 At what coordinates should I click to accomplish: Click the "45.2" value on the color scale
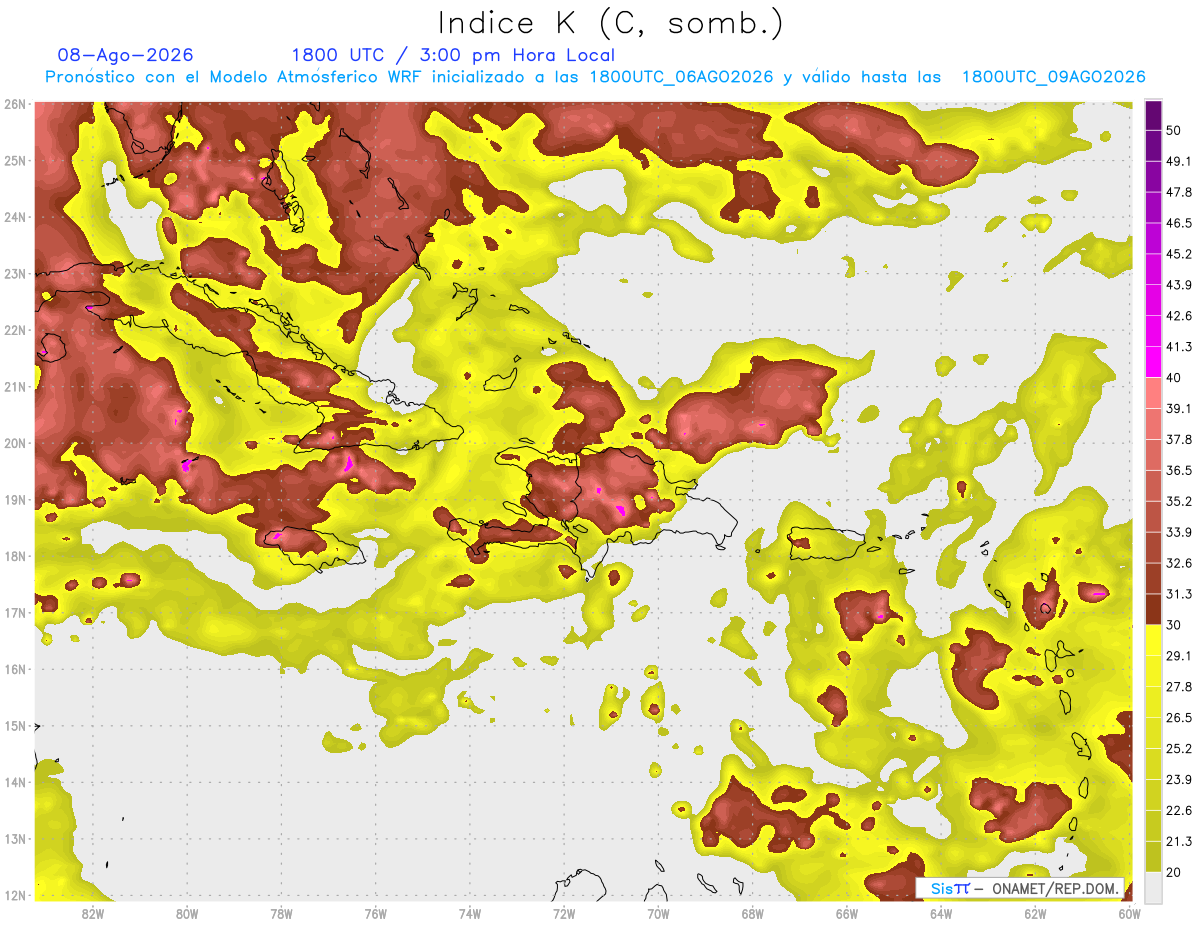click(1180, 254)
